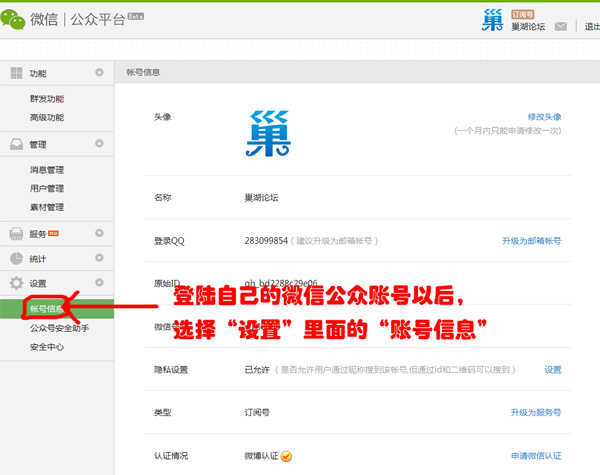Click the 帐号信息 page heading
The height and width of the screenshot is (475, 600).
pyautogui.click(x=143, y=72)
